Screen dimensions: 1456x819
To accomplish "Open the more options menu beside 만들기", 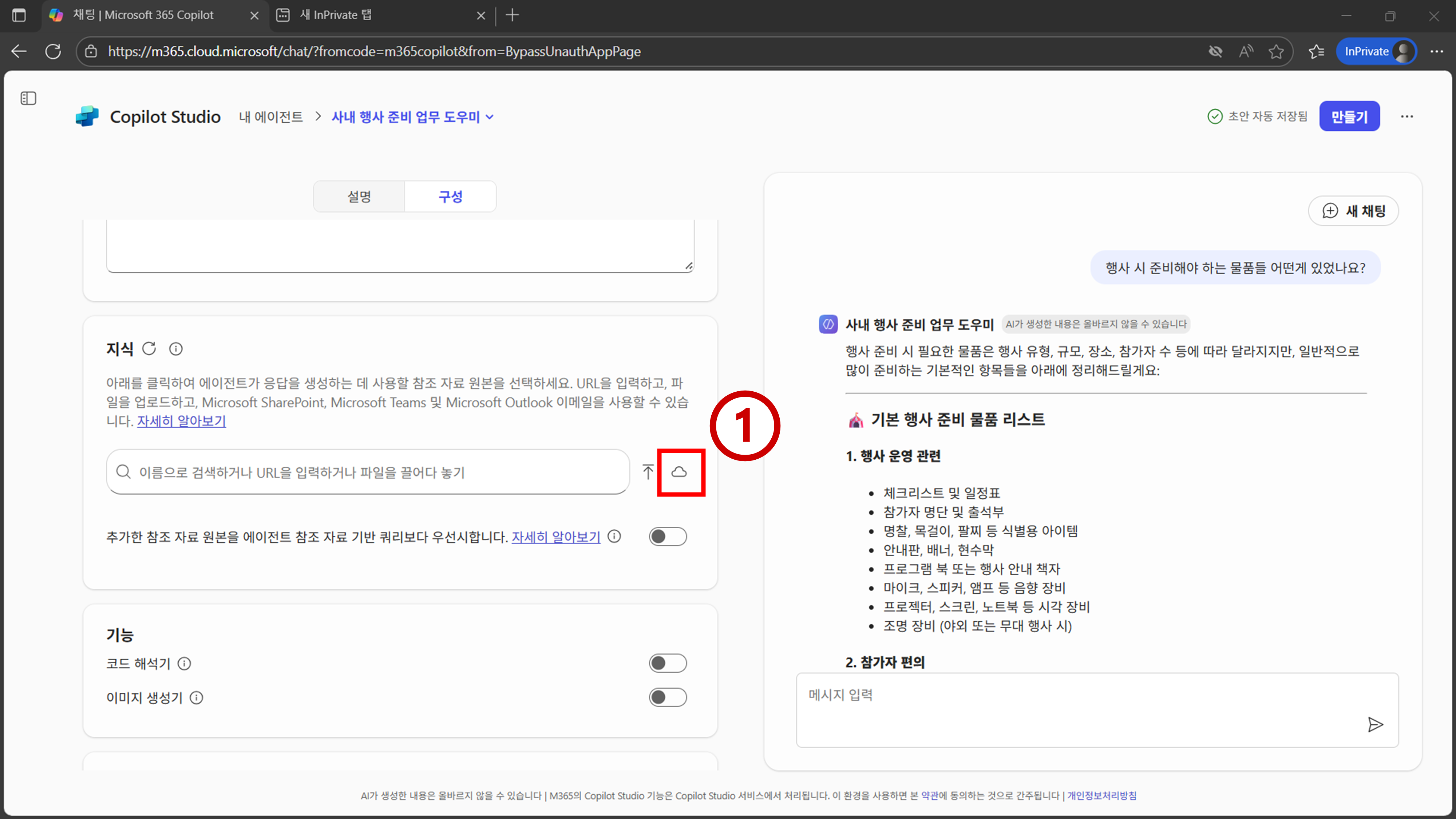I will [1406, 116].
